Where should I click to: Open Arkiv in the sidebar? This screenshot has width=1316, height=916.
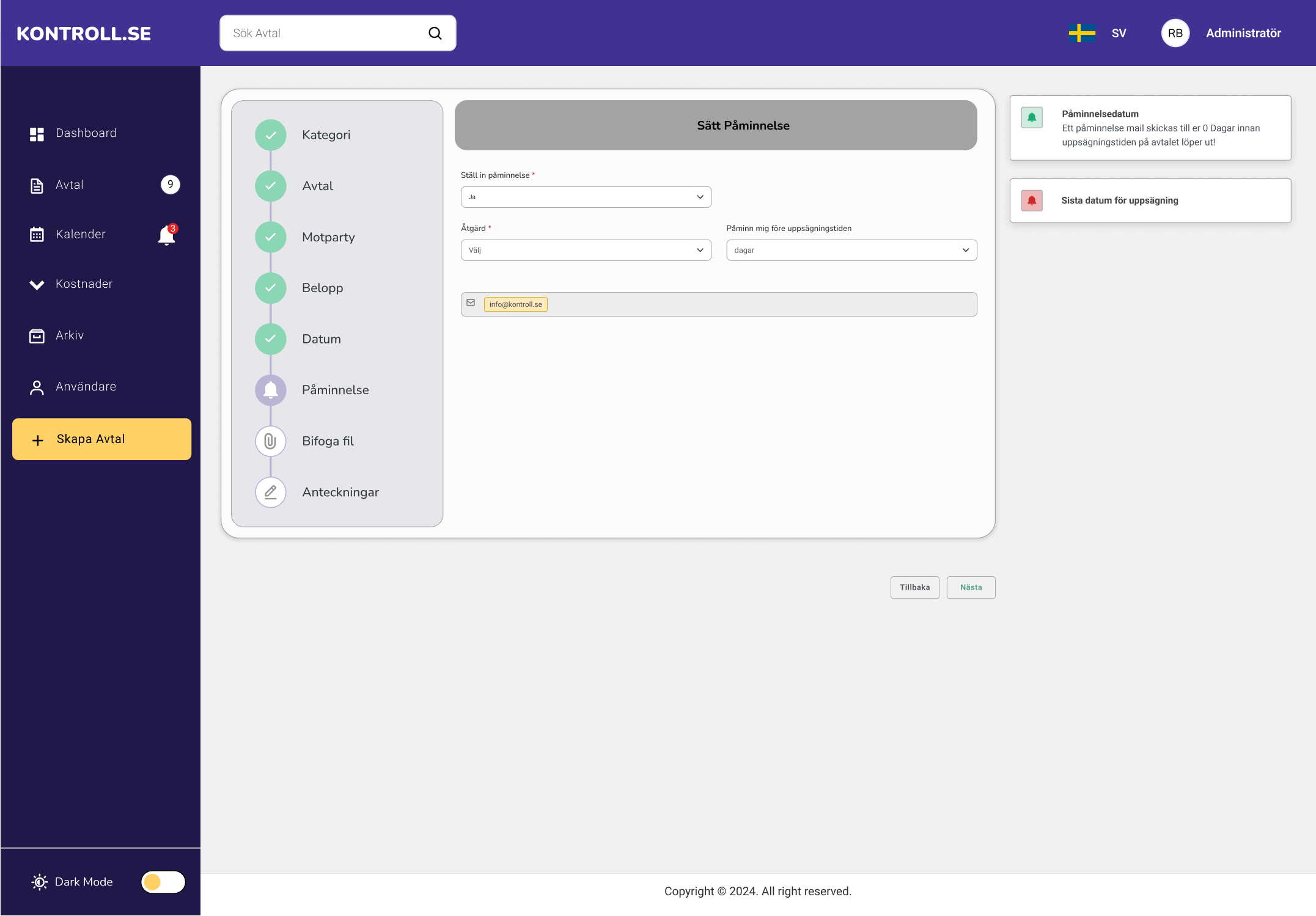click(69, 335)
